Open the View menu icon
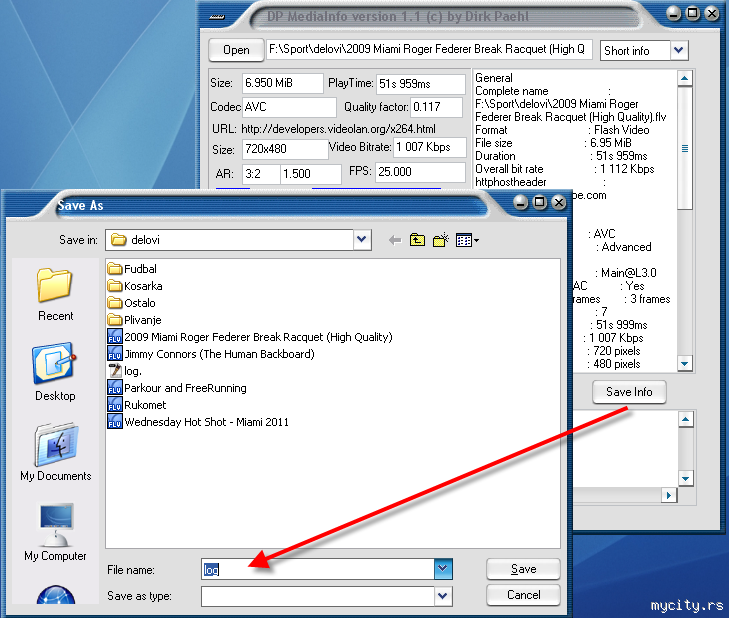The image size is (729, 618). click(x=467, y=240)
